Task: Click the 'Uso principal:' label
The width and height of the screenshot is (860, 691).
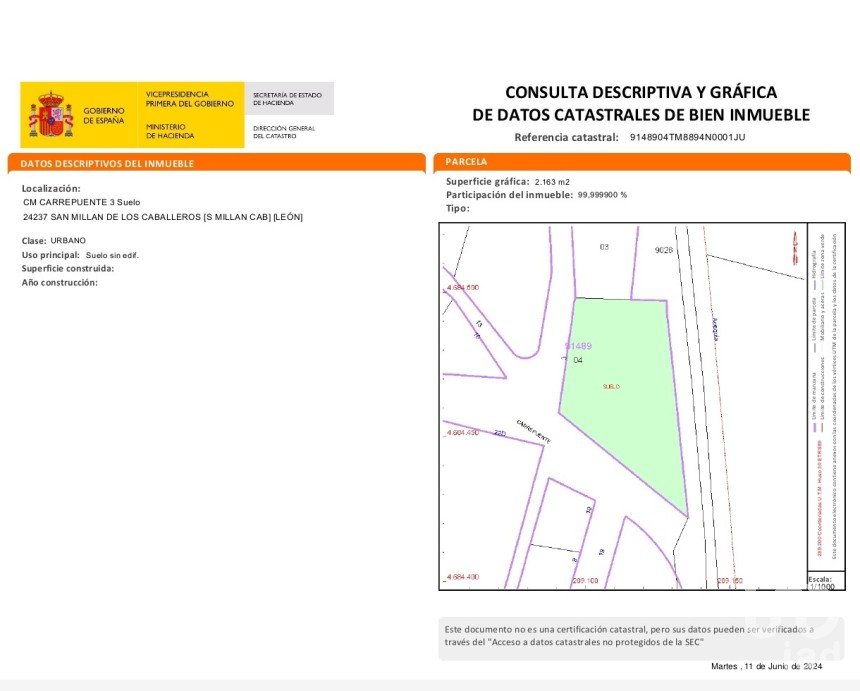Action: (x=50, y=255)
